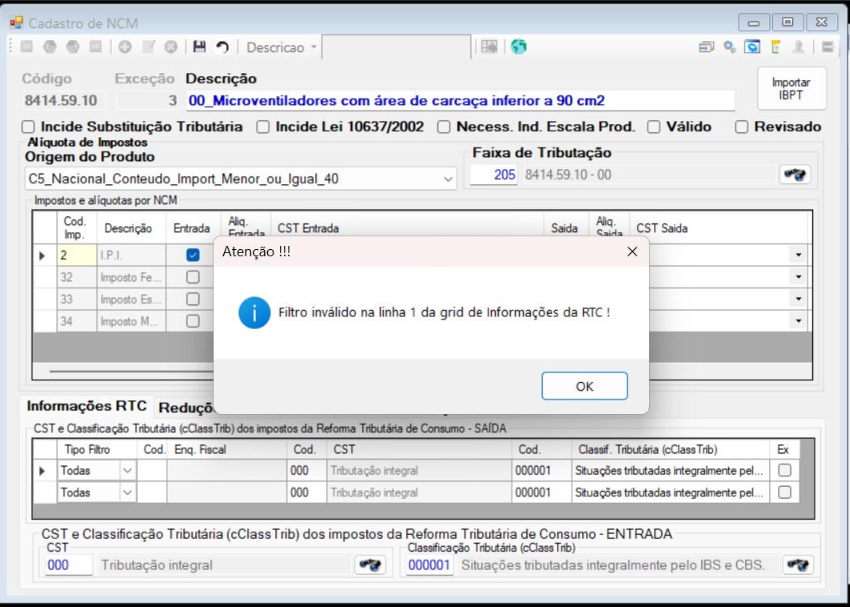Click the greyed-out next-record navigation icon
The image size is (850, 607).
tap(73, 47)
